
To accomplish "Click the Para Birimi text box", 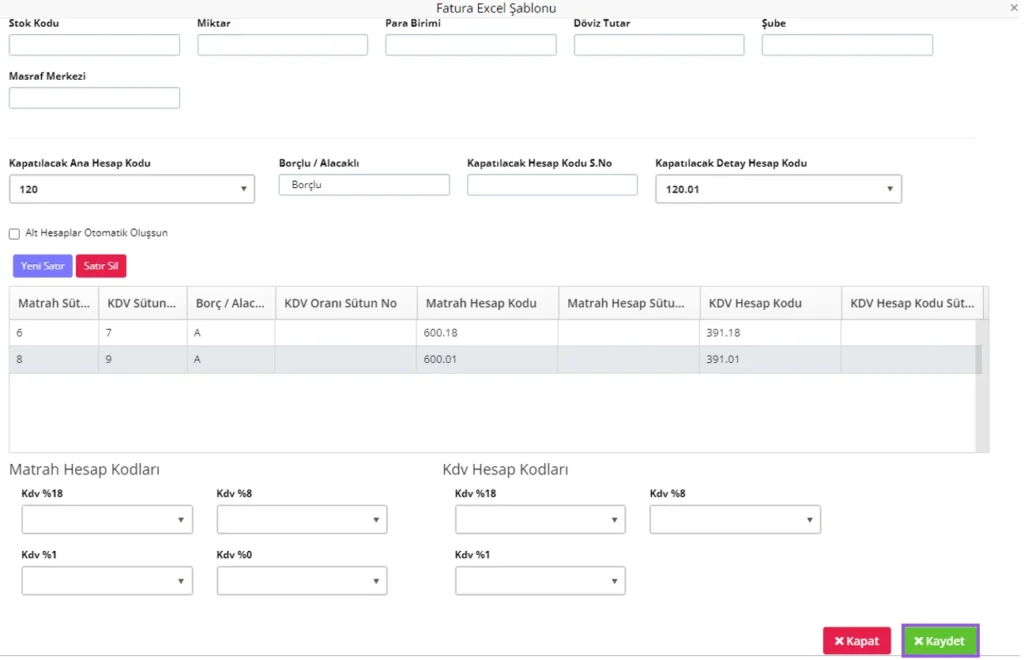I will click(470, 44).
